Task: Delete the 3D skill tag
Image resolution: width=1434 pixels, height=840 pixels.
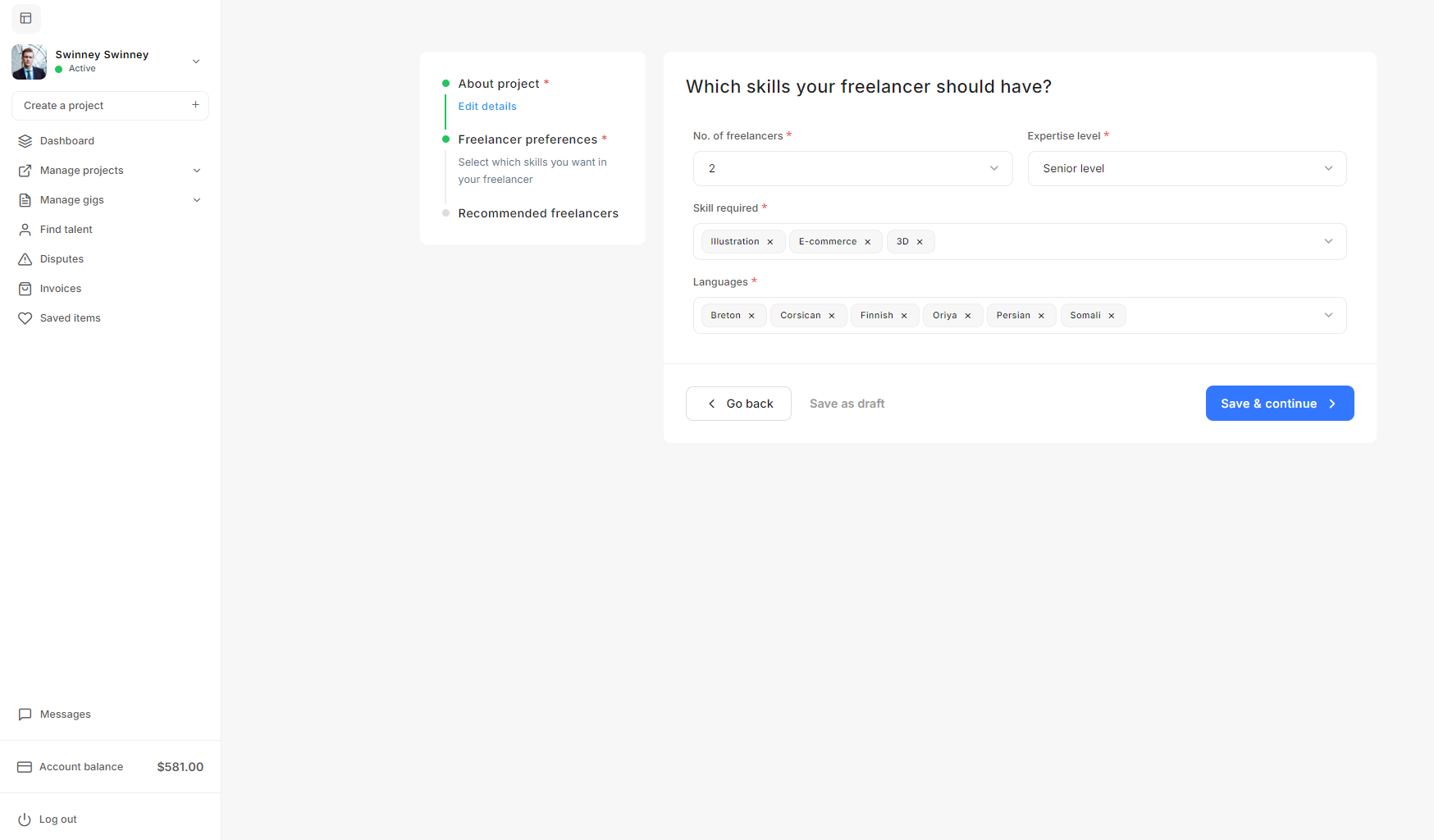Action: point(920,242)
